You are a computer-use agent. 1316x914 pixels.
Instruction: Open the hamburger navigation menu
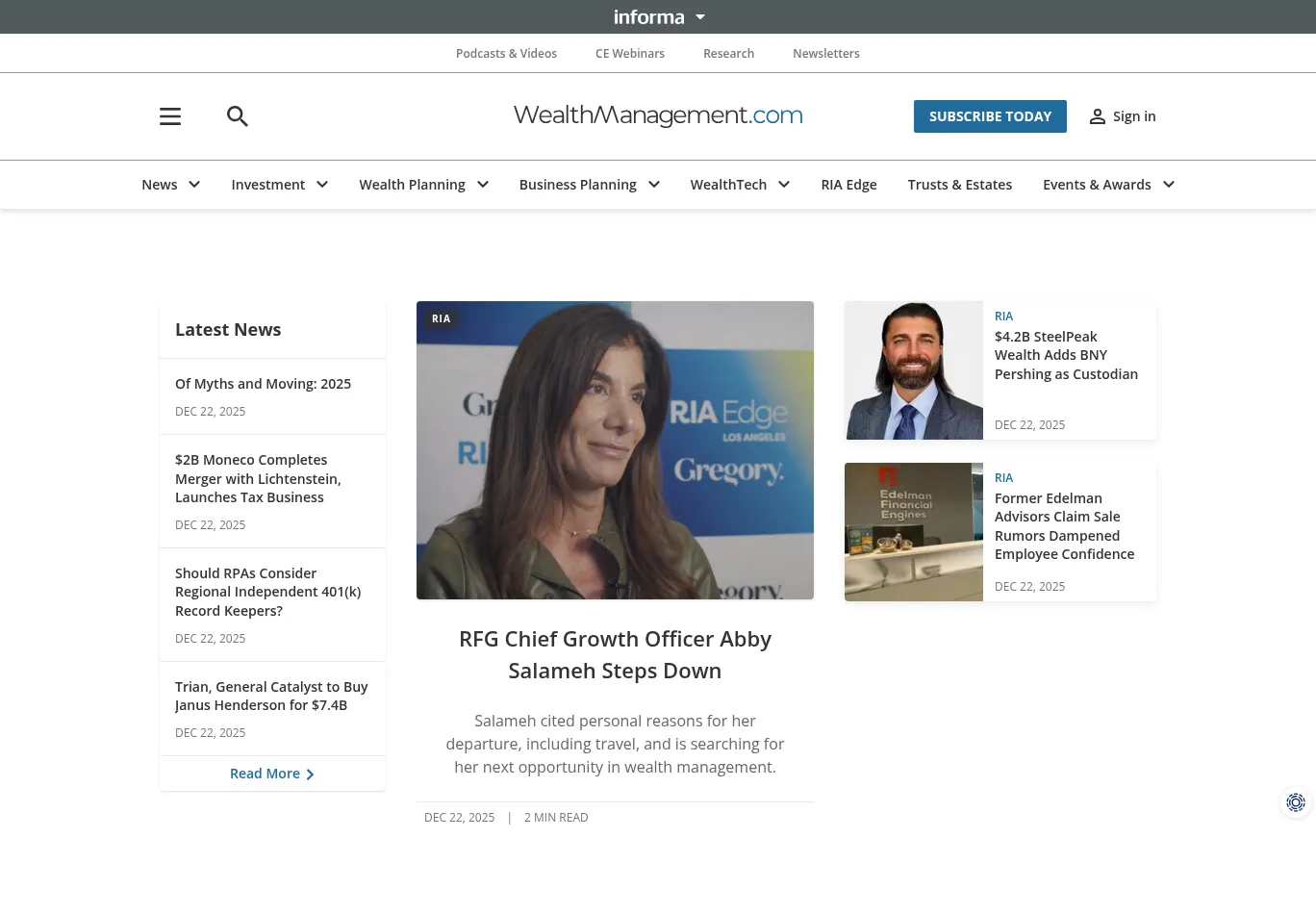point(170,116)
